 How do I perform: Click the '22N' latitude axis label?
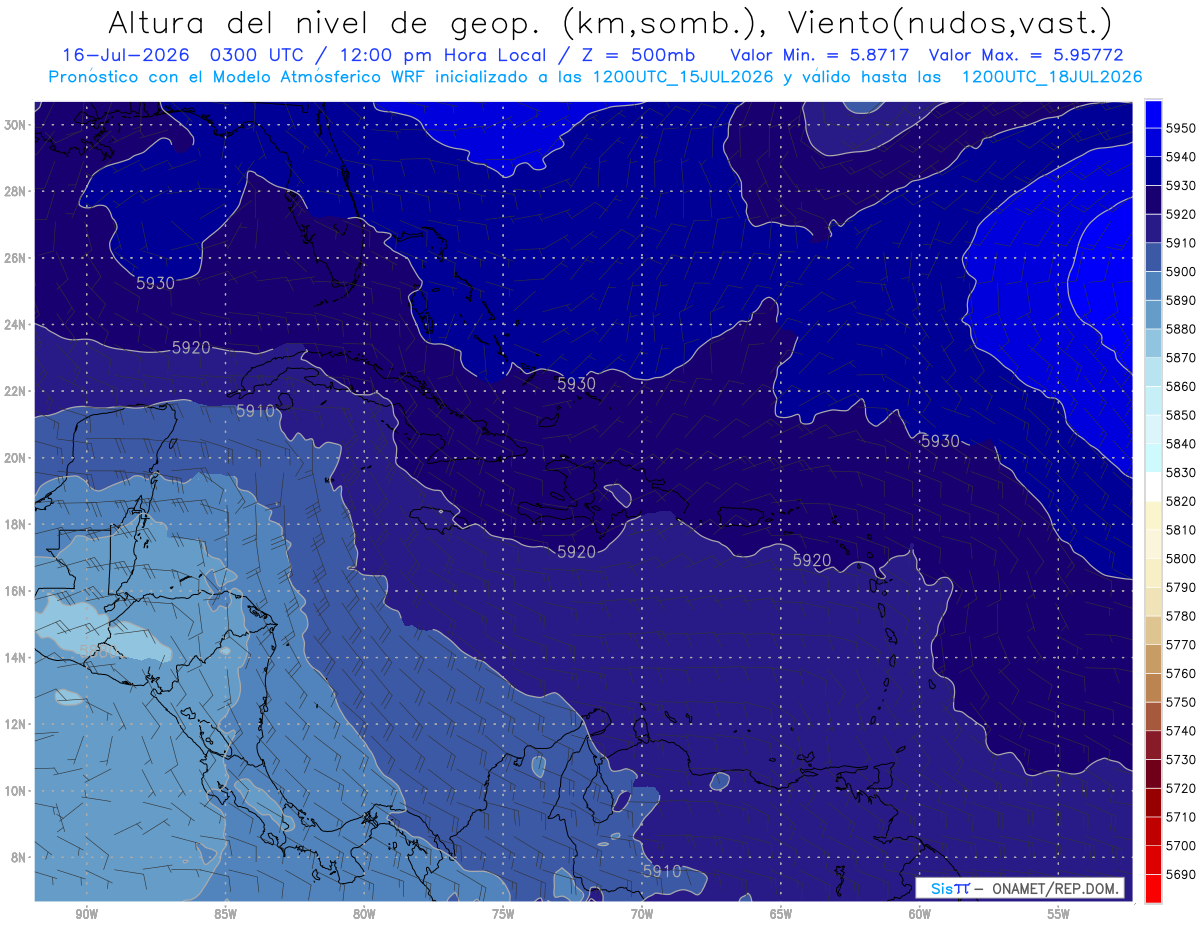(x=17, y=391)
